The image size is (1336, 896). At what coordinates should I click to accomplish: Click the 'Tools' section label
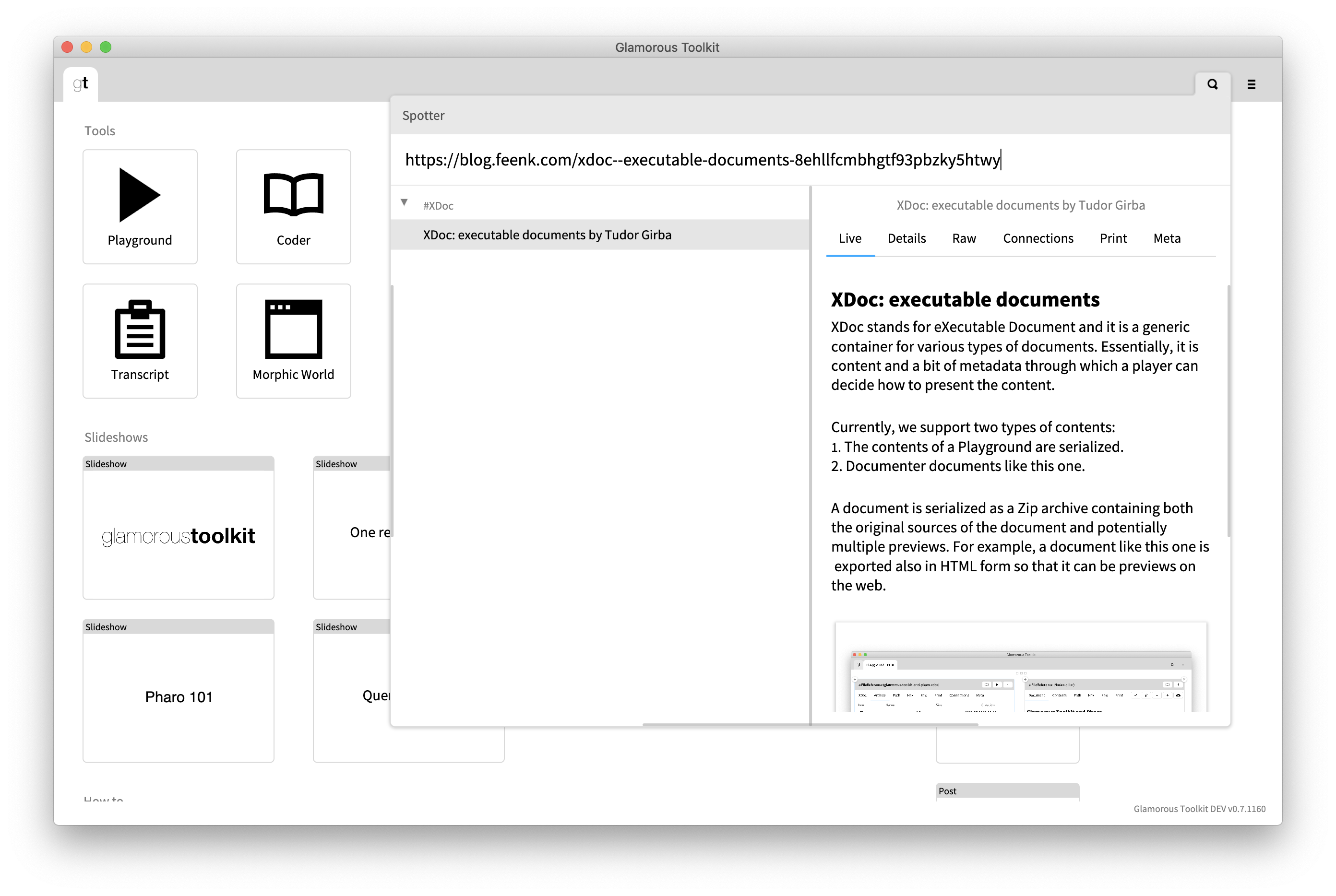[x=100, y=131]
